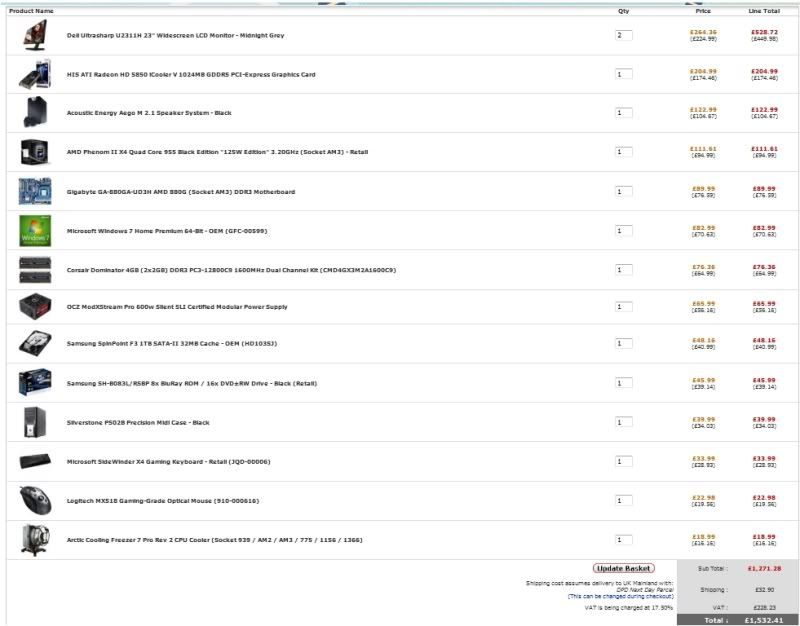The width and height of the screenshot is (800, 626).
Task: Click quantity field for Gigabyte motherboard
Action: (623, 191)
